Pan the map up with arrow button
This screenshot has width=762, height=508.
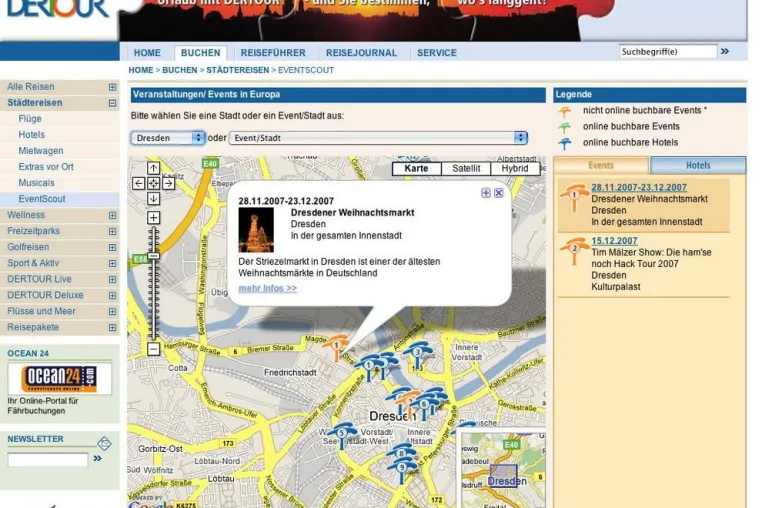(x=153, y=168)
